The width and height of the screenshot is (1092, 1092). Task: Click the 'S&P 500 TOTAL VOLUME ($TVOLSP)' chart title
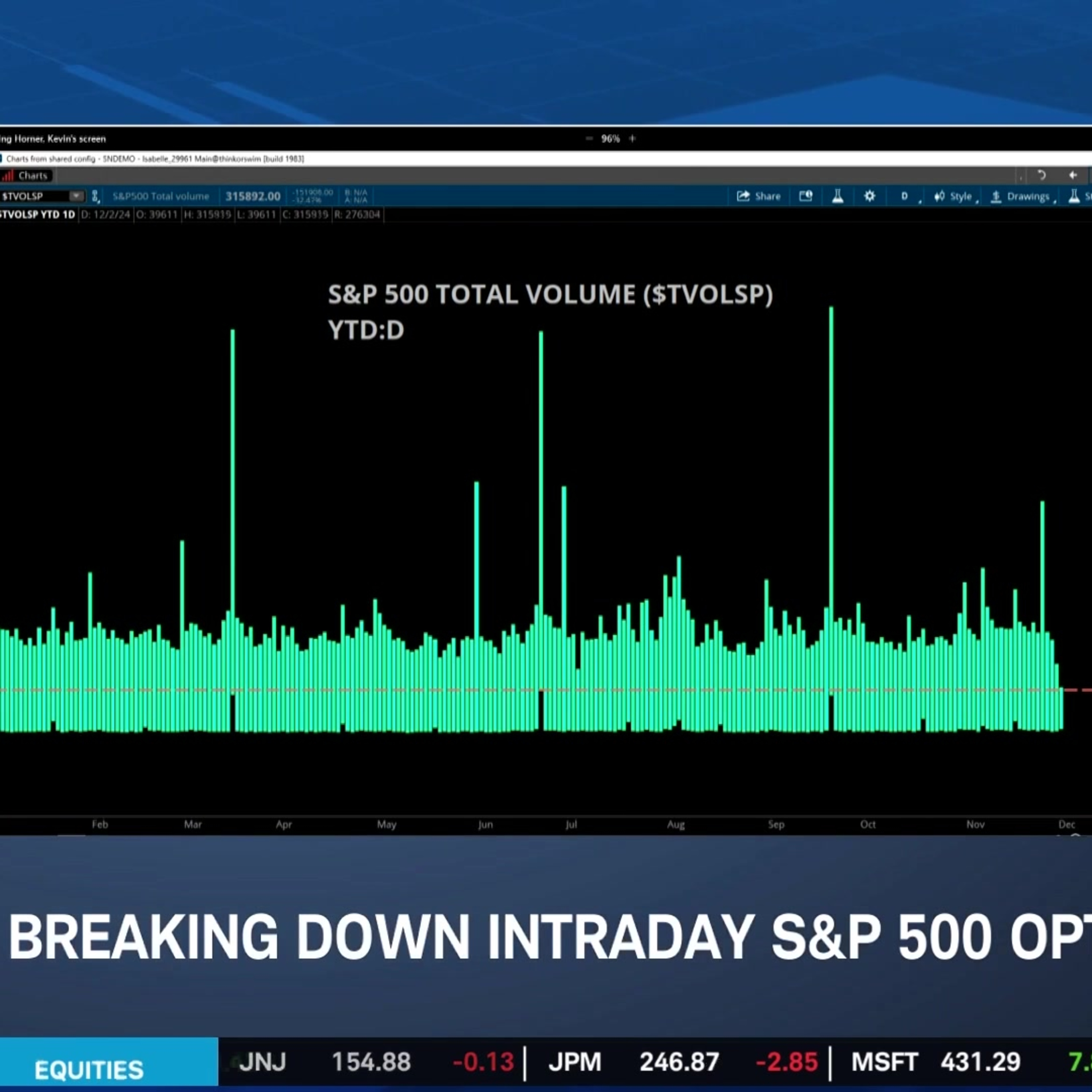click(x=550, y=294)
